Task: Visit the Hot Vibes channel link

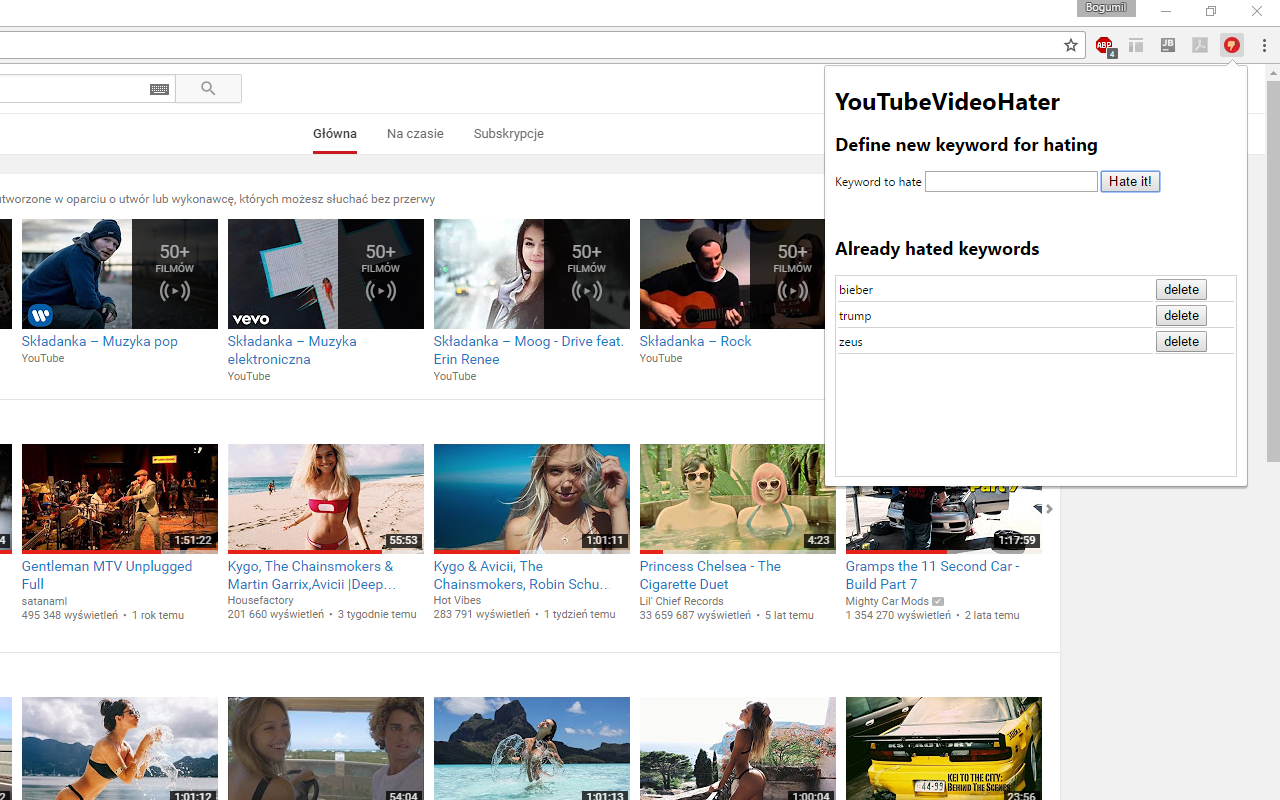Action: tap(457, 601)
